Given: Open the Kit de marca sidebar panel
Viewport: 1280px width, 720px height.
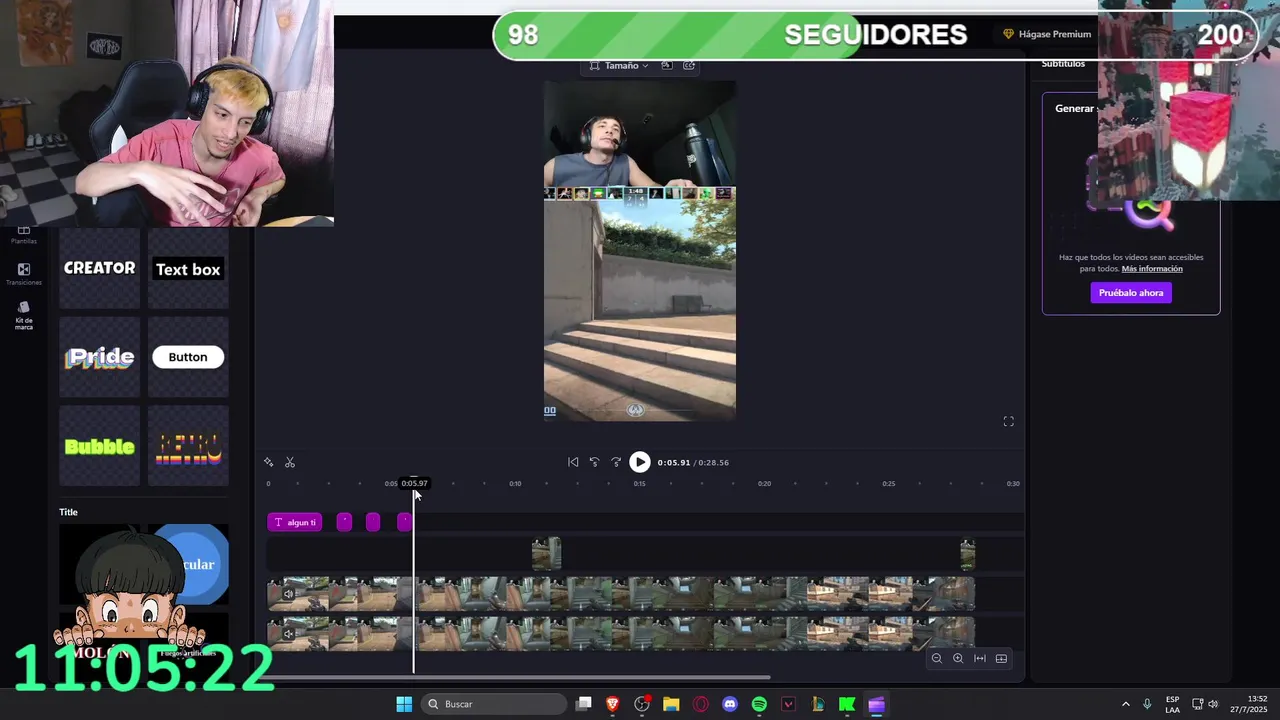Looking at the screenshot, I should (x=24, y=315).
